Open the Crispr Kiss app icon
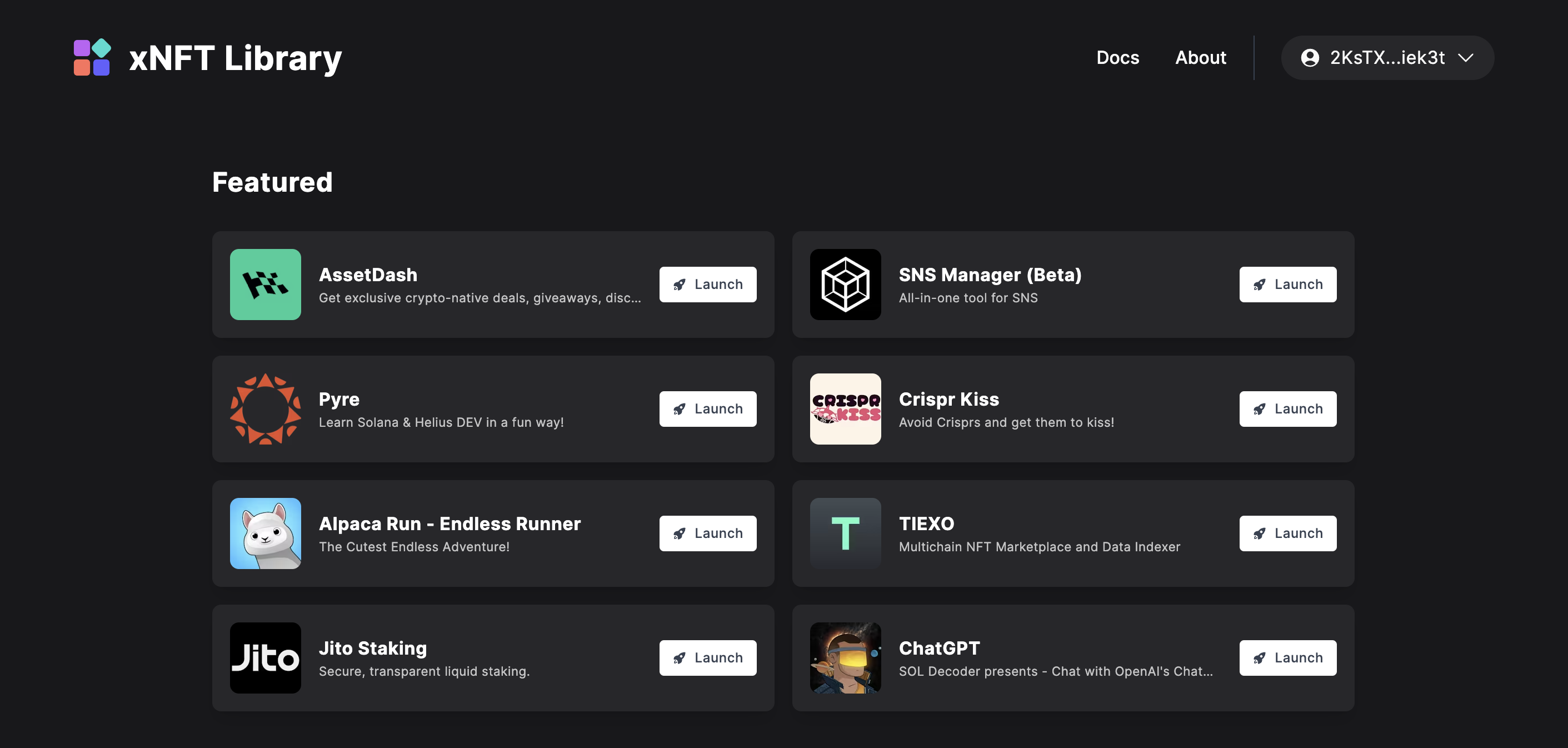 pyautogui.click(x=845, y=408)
